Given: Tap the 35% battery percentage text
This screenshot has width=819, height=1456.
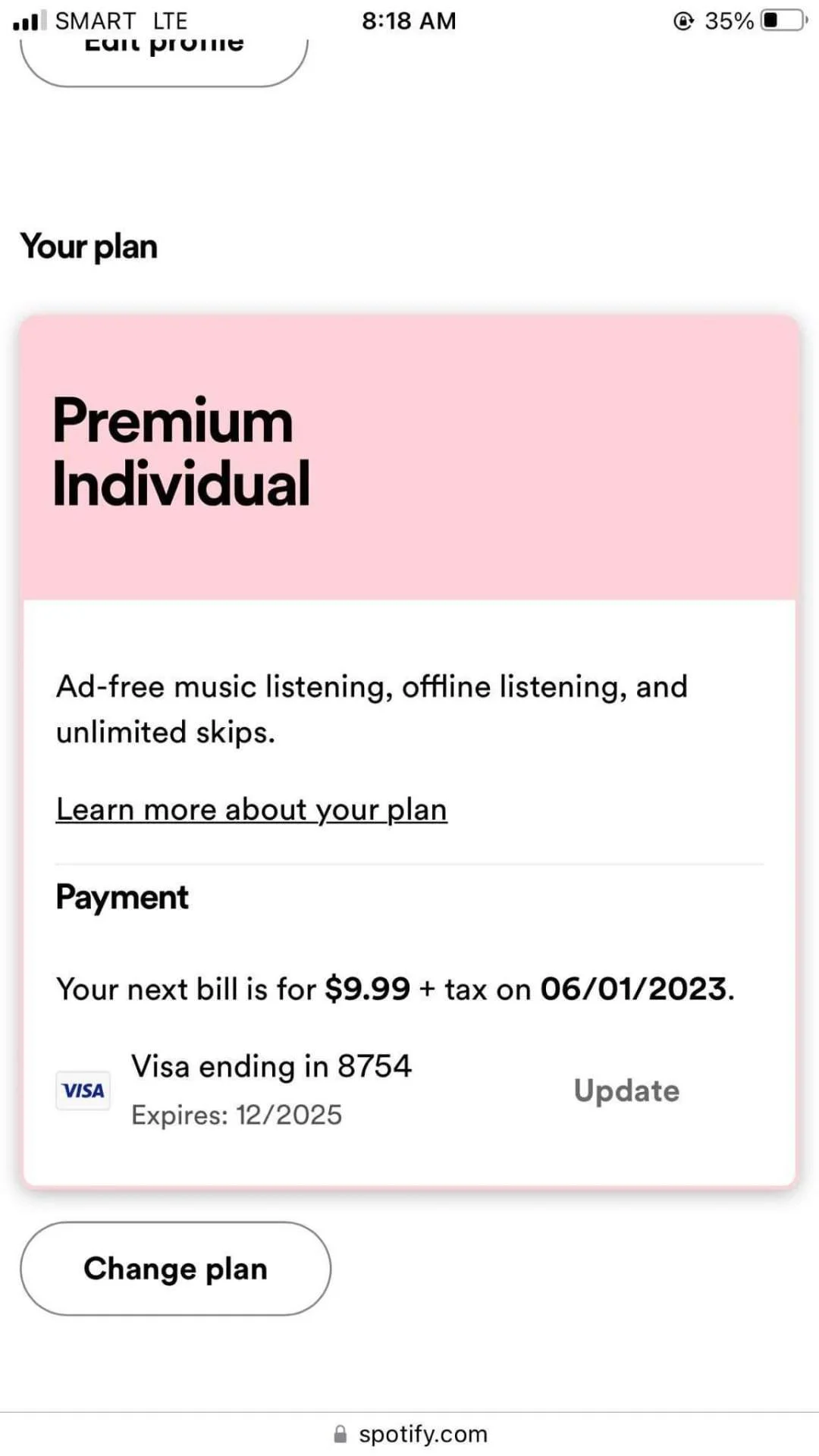Looking at the screenshot, I should click(730, 20).
